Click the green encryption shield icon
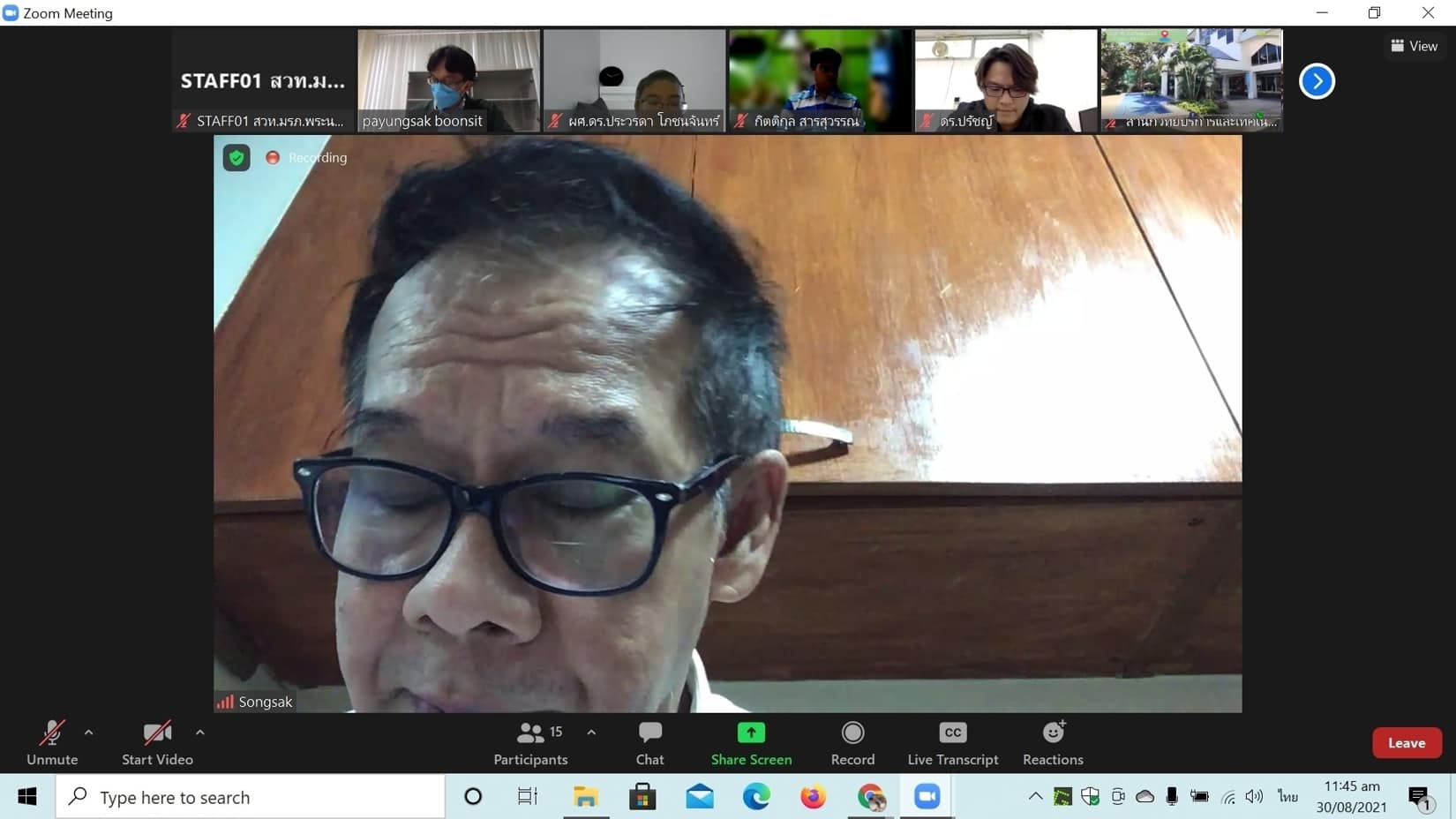1456x819 pixels. tap(236, 158)
